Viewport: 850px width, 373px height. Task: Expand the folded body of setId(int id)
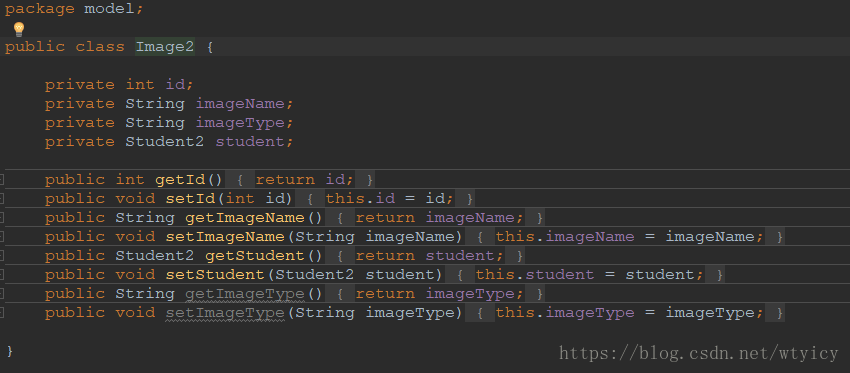coord(2,198)
